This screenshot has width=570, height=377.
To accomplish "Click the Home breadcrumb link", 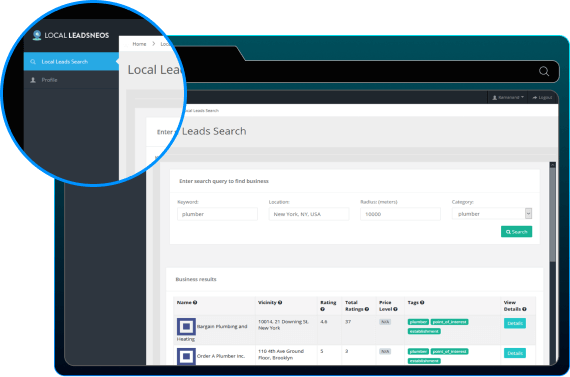I will (x=139, y=44).
